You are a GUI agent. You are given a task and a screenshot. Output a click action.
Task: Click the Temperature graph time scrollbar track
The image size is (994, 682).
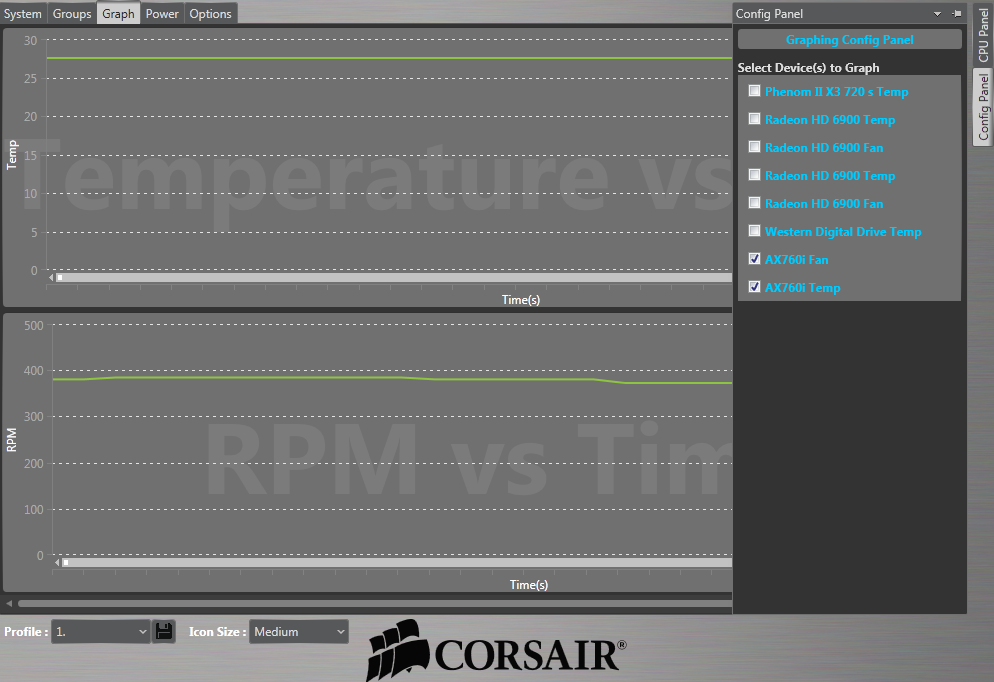coord(393,278)
